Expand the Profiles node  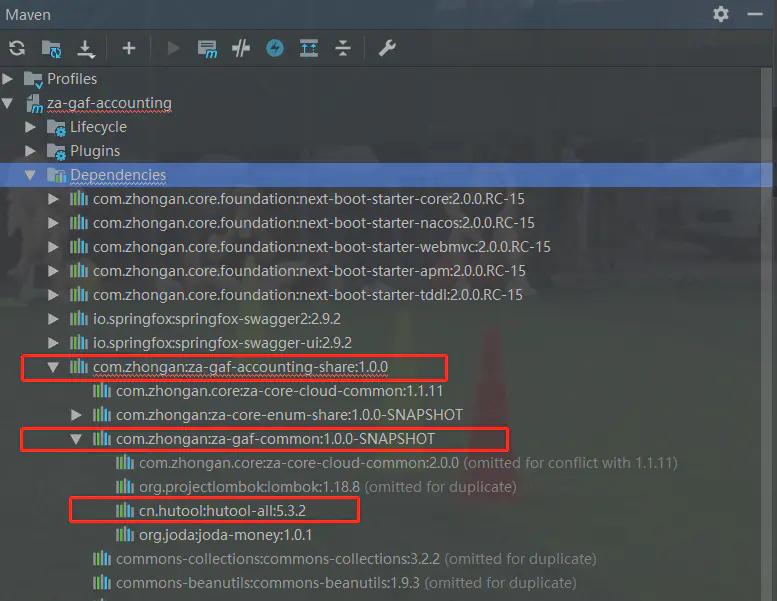click(8, 78)
